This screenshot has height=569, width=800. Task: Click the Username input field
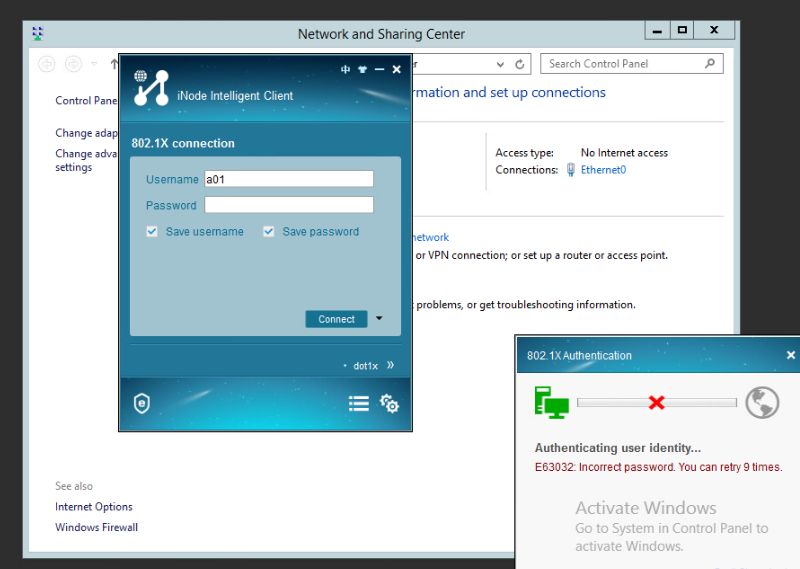[x=289, y=179]
